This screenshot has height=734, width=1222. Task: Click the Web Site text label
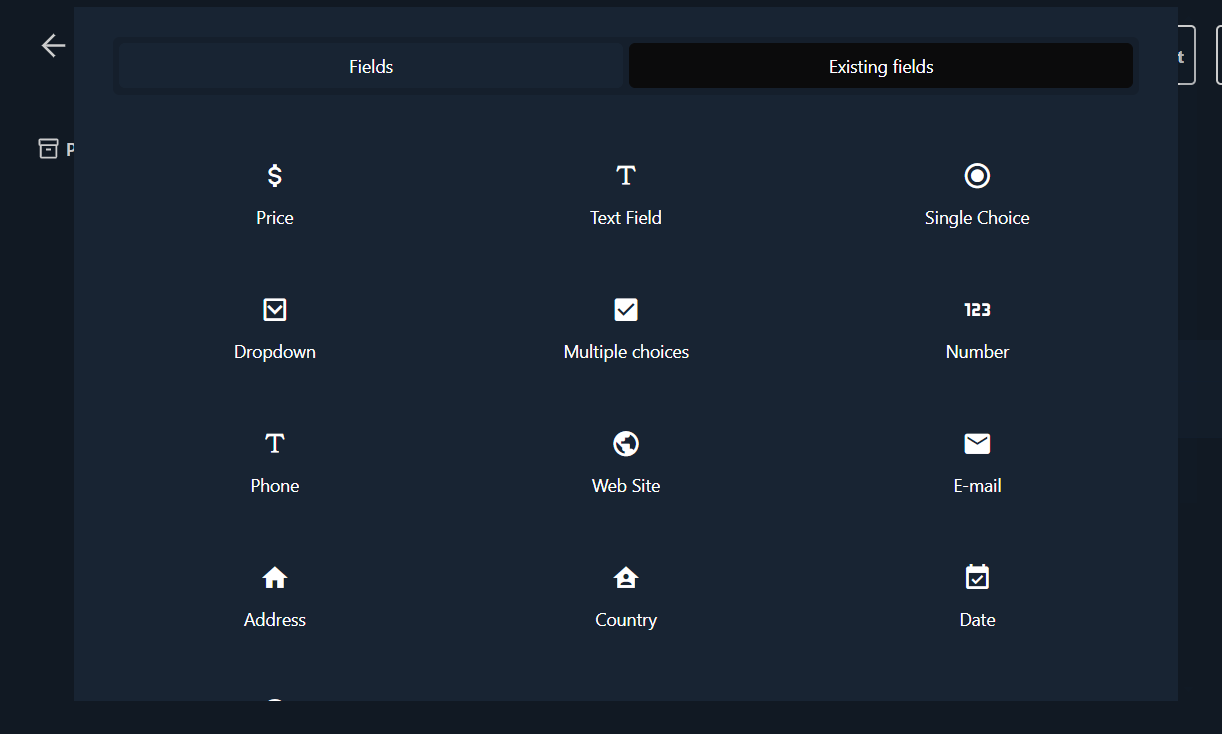point(626,486)
